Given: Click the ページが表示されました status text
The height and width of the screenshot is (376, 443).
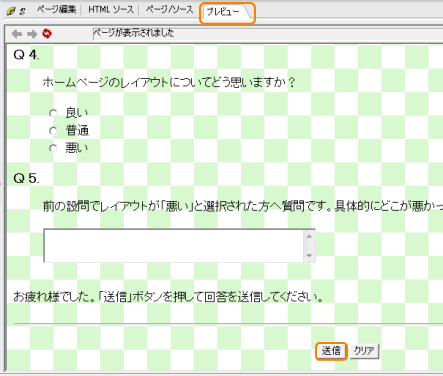Looking at the screenshot, I should tap(134, 33).
